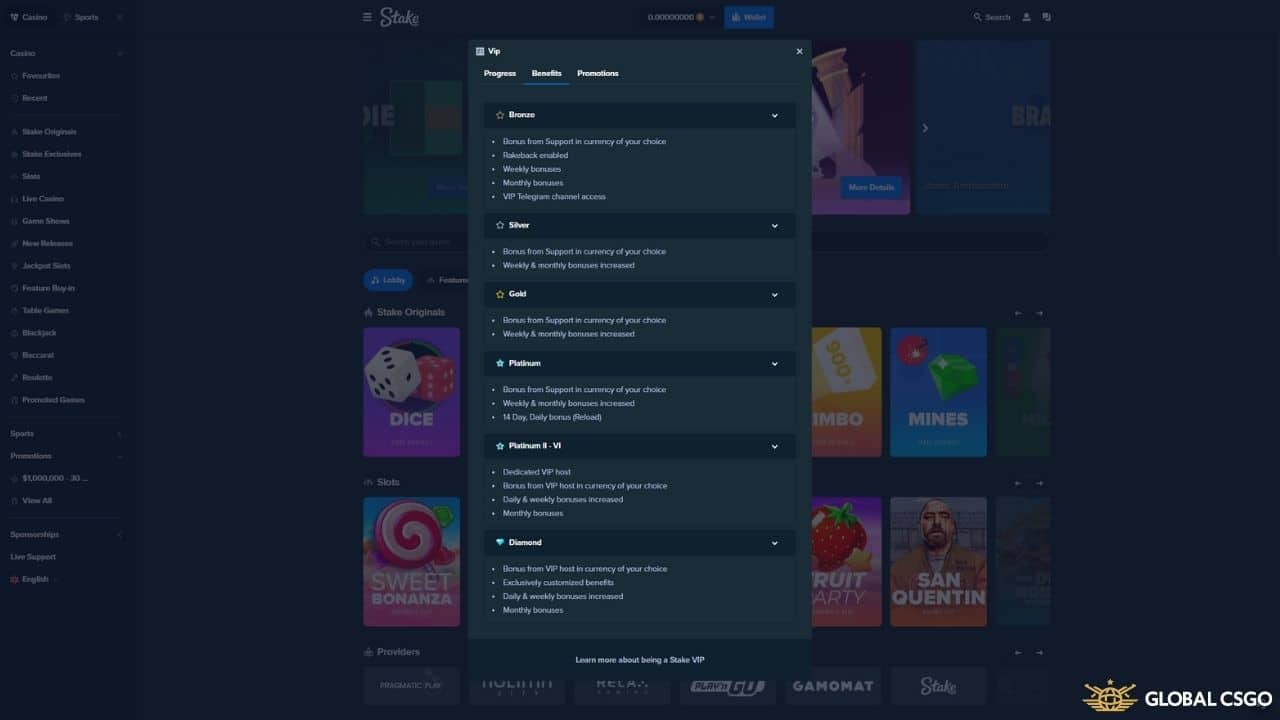Open Live Support in the sidebar
Screen dimensions: 1280x720
click(33, 557)
